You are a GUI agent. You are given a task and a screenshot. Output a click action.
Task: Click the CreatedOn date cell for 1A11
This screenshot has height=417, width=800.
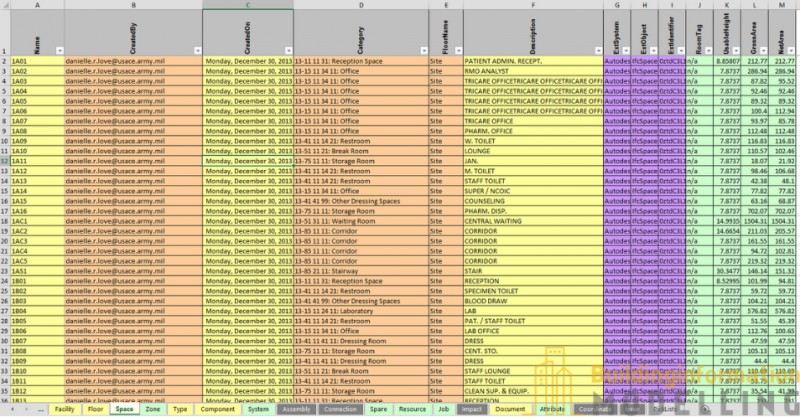pos(248,161)
